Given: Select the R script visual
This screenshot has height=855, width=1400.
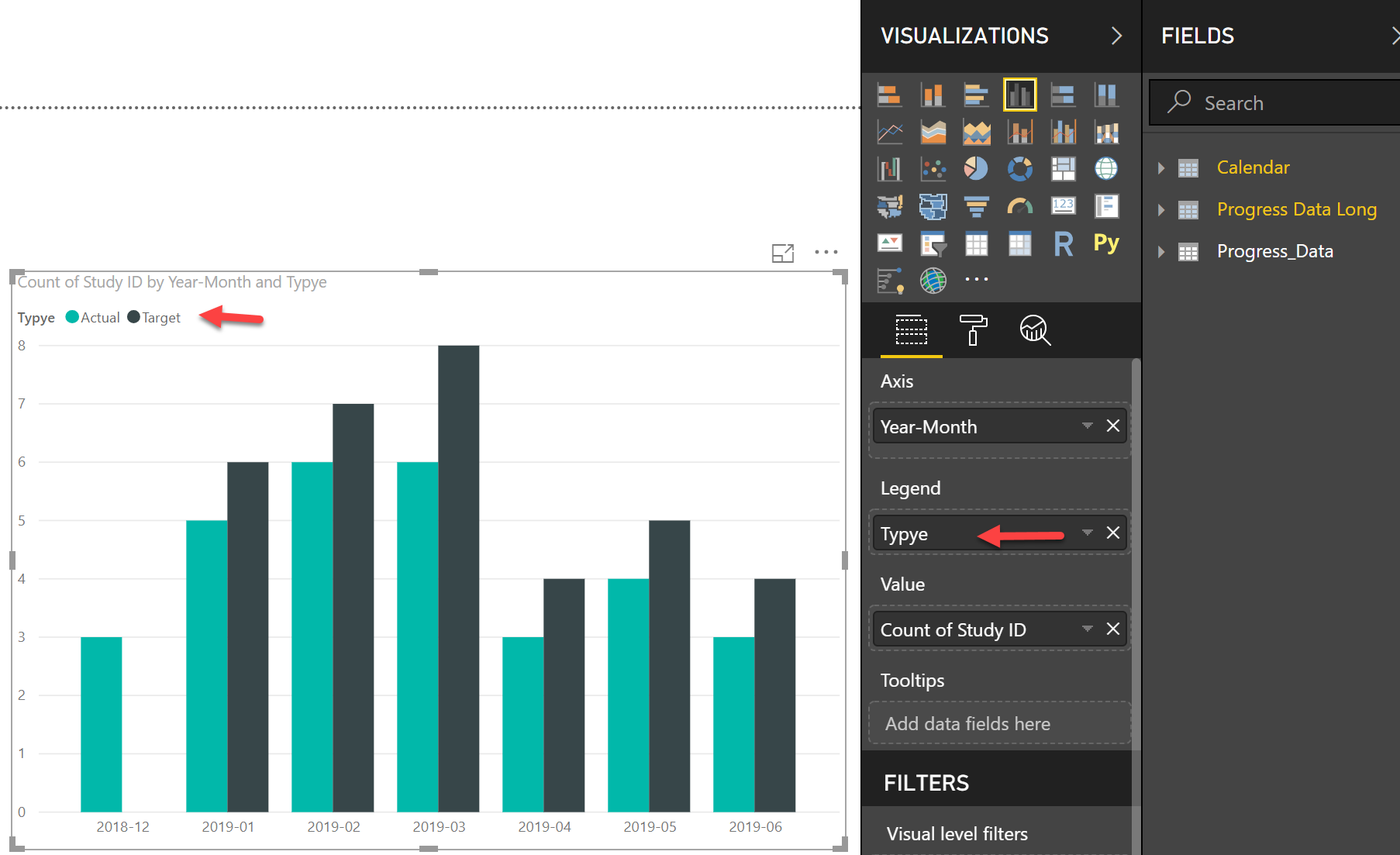Looking at the screenshot, I should coord(1063,243).
